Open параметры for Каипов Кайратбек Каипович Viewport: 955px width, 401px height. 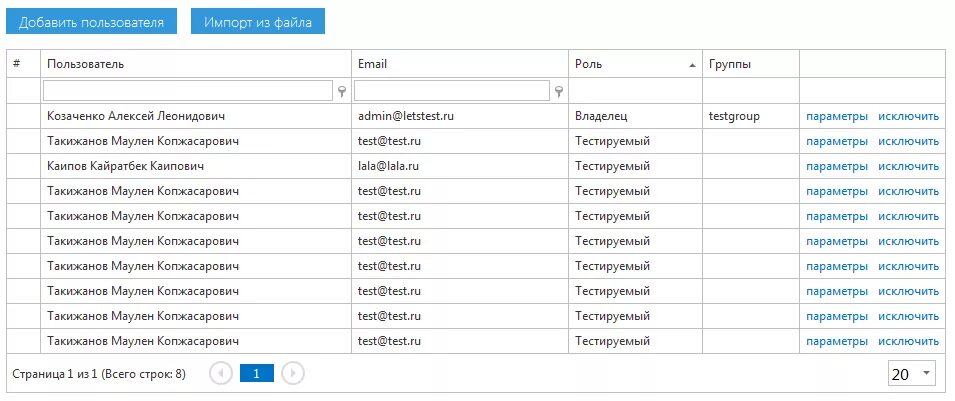[837, 166]
